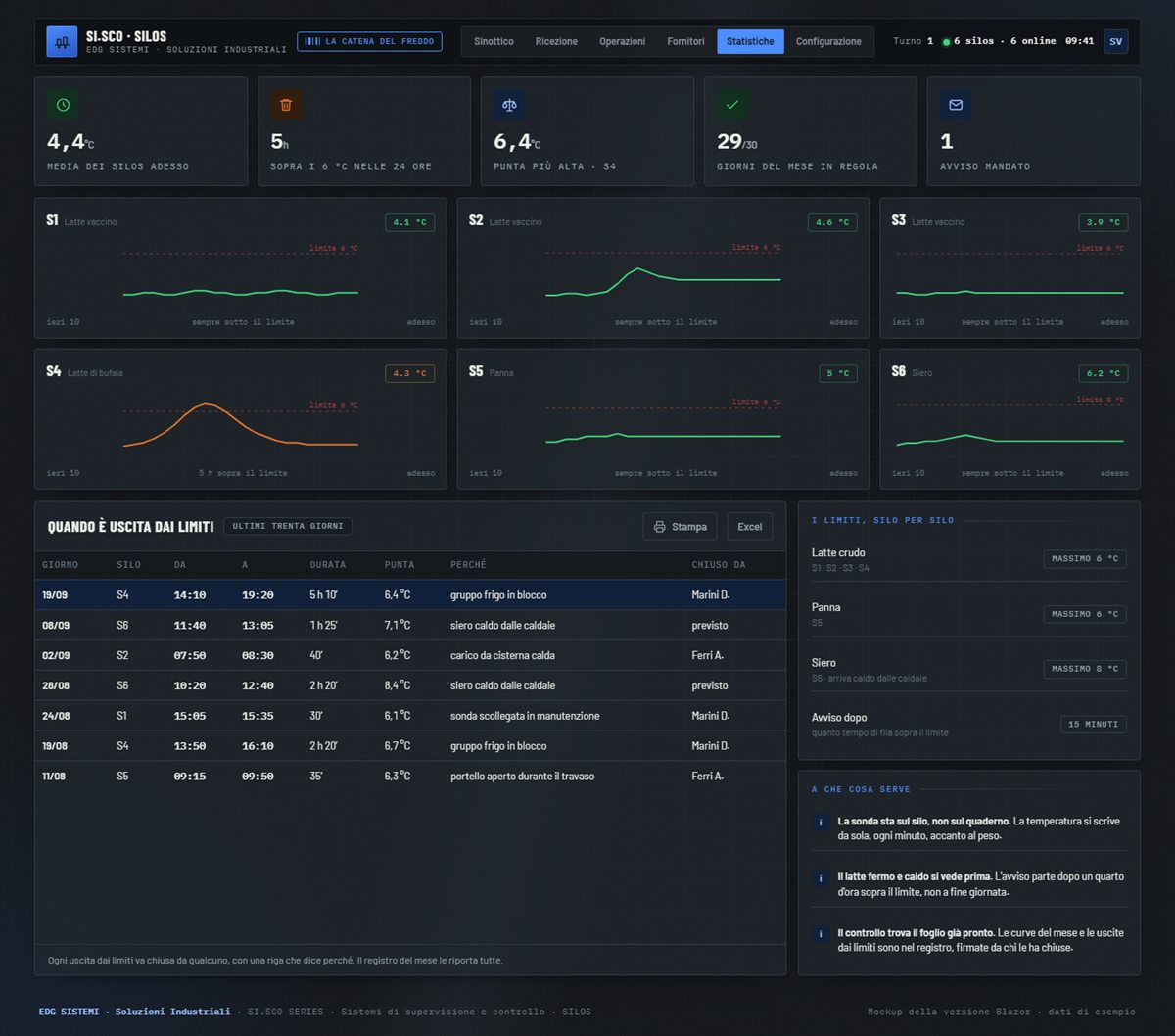Click the SI.SCO Silos logo icon
The image size is (1175, 1036).
[x=62, y=41]
